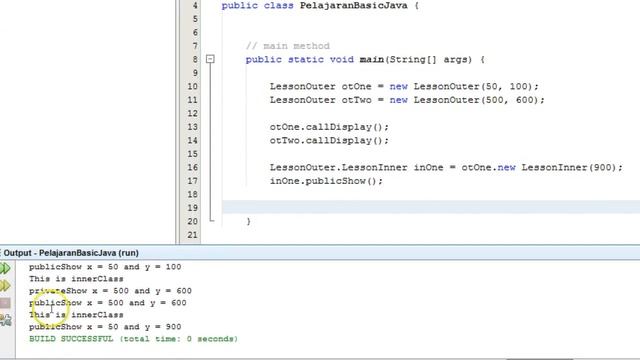Click the 'otTwo.callDisplay();' statement

pyautogui.click(x=329, y=140)
